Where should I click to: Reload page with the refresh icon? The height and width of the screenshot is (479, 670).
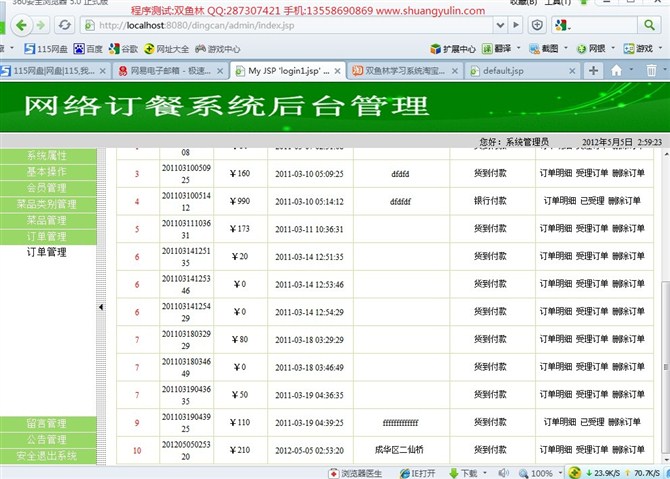click(x=65, y=25)
